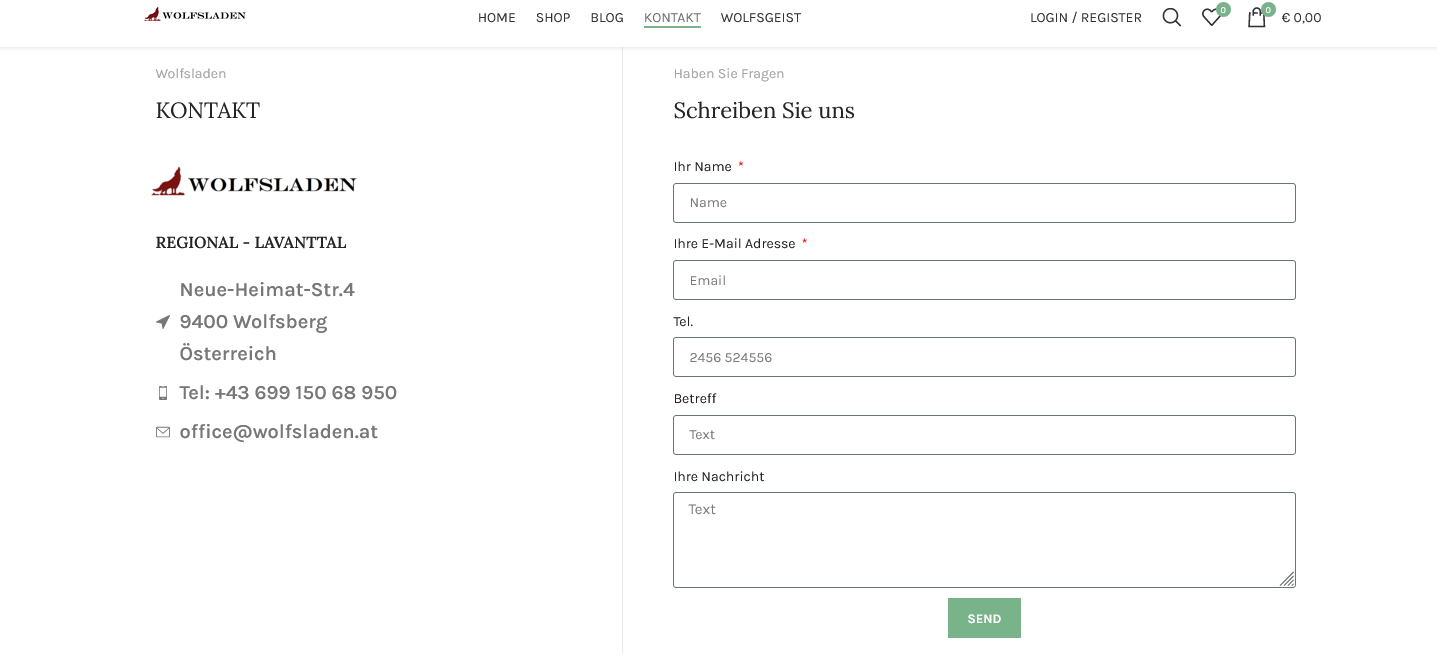
Task: Open the shopping bag cart icon
Action: (1256, 17)
